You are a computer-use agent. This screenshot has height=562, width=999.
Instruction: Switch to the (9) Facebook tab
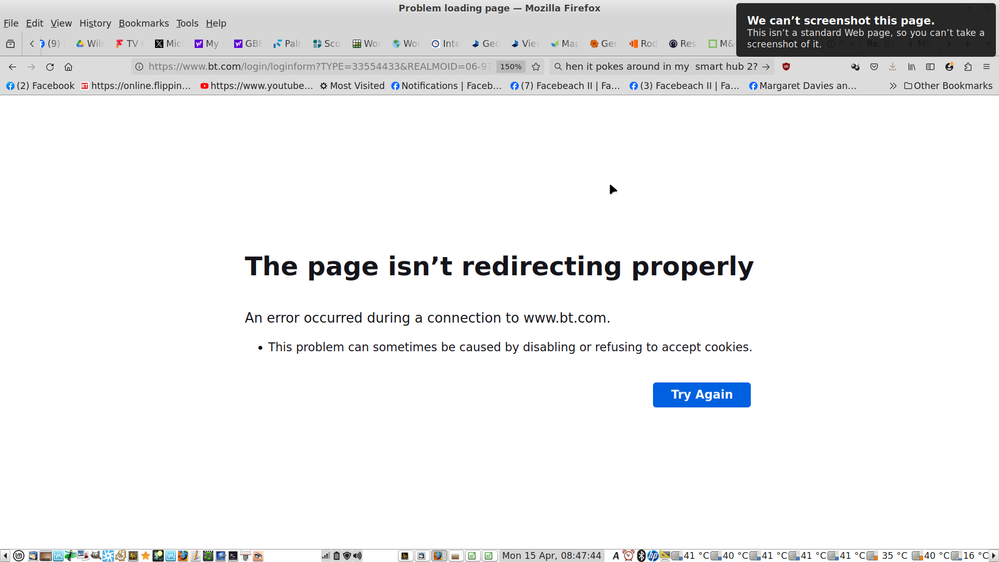tap(51, 44)
